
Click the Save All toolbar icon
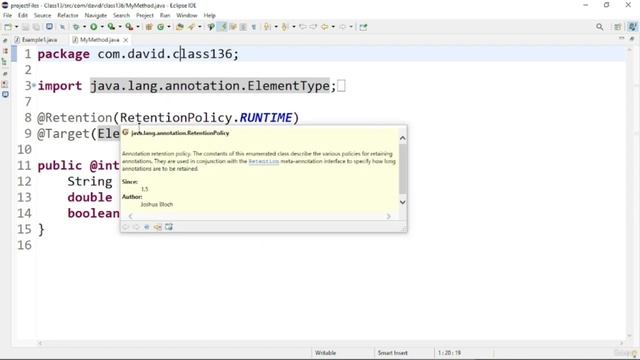(x=37, y=27)
